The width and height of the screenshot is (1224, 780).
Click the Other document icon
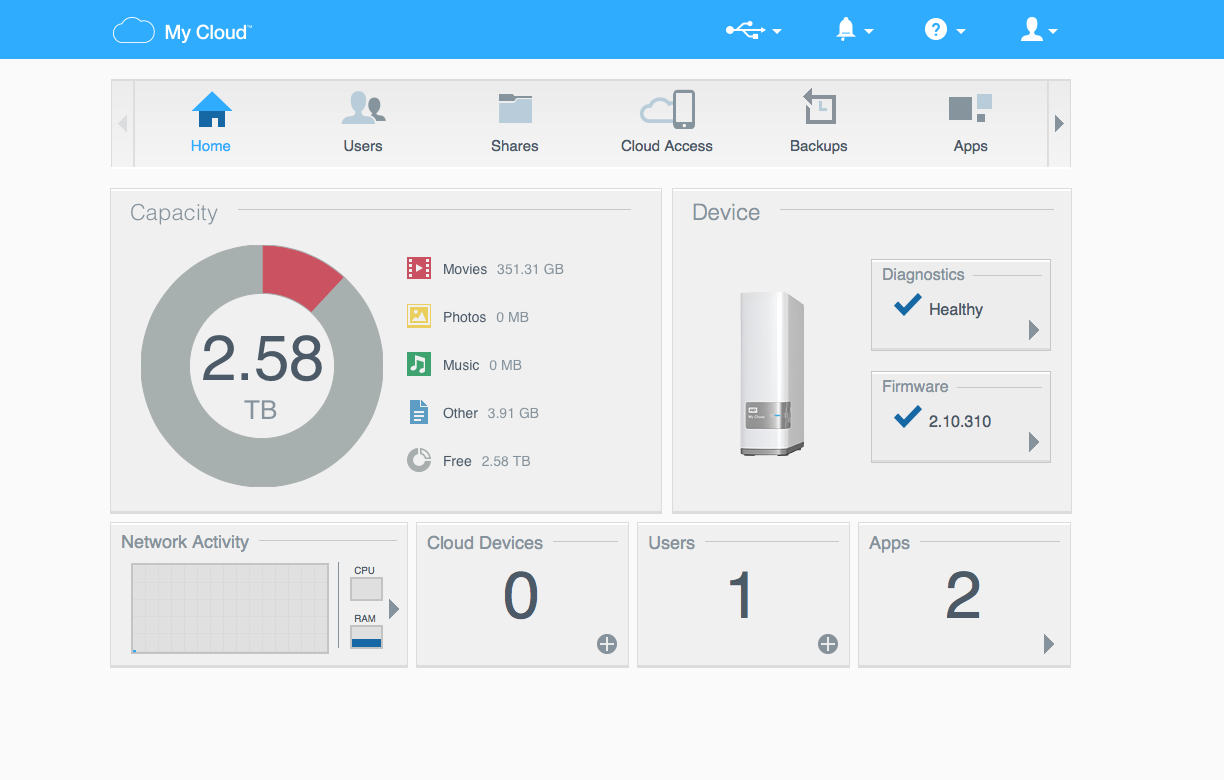click(x=419, y=412)
